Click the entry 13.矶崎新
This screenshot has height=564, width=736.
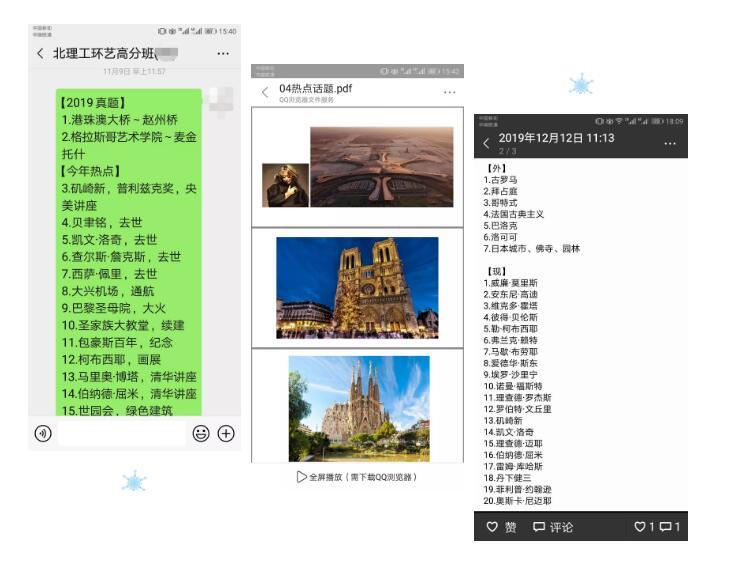(x=503, y=420)
